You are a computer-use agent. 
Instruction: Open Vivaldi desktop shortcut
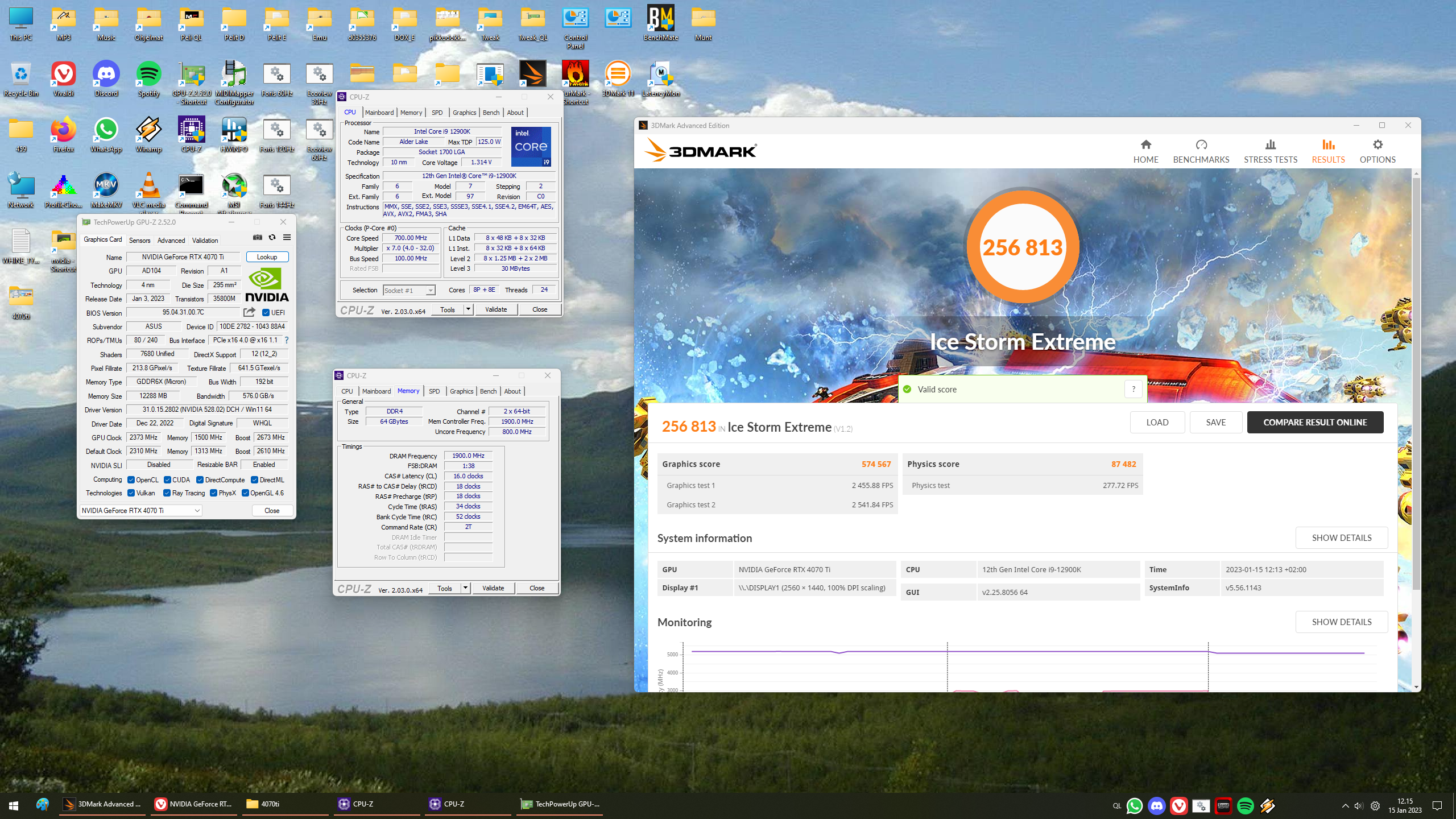click(64, 80)
